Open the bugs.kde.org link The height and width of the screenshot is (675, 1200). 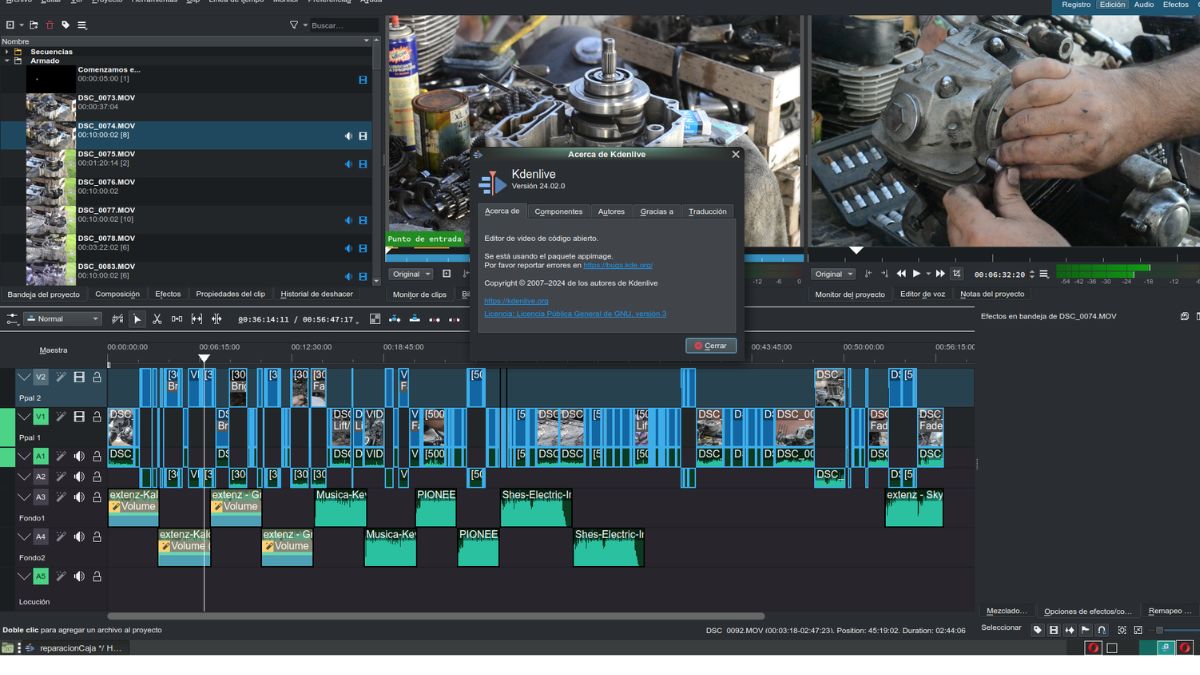tap(618, 265)
